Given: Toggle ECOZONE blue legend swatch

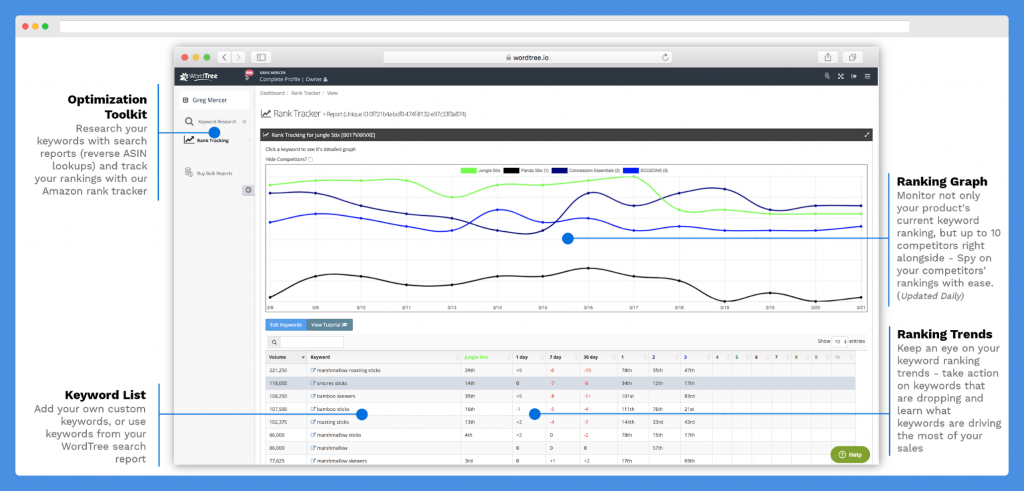Looking at the screenshot, I should pyautogui.click(x=631, y=170).
